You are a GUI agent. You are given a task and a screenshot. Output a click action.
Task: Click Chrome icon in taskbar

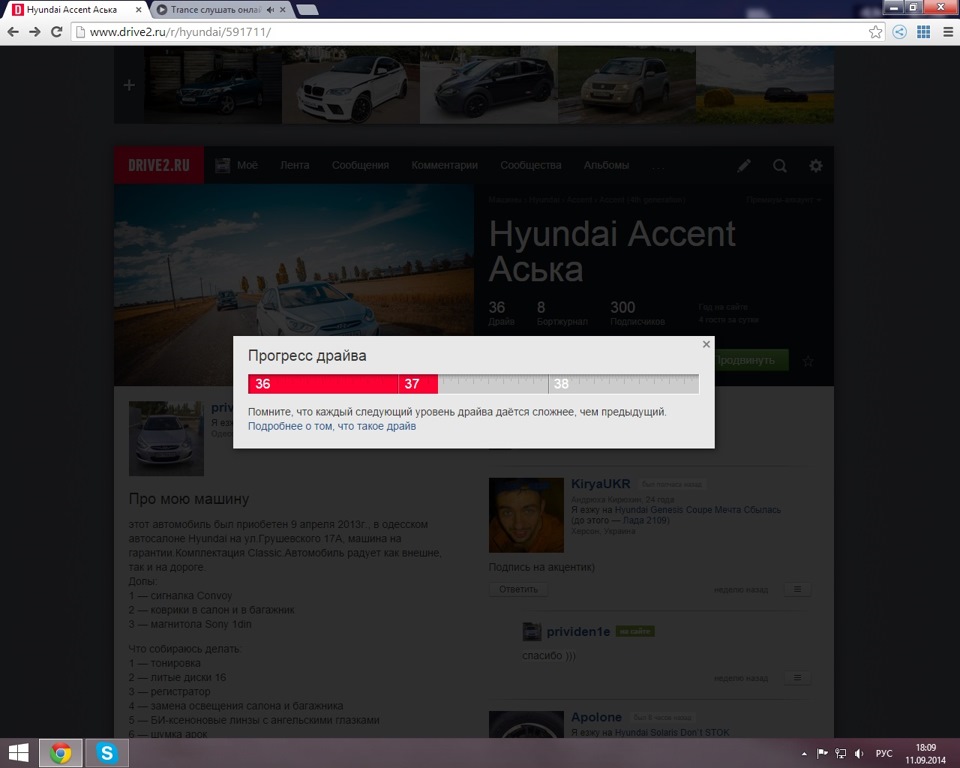61,753
